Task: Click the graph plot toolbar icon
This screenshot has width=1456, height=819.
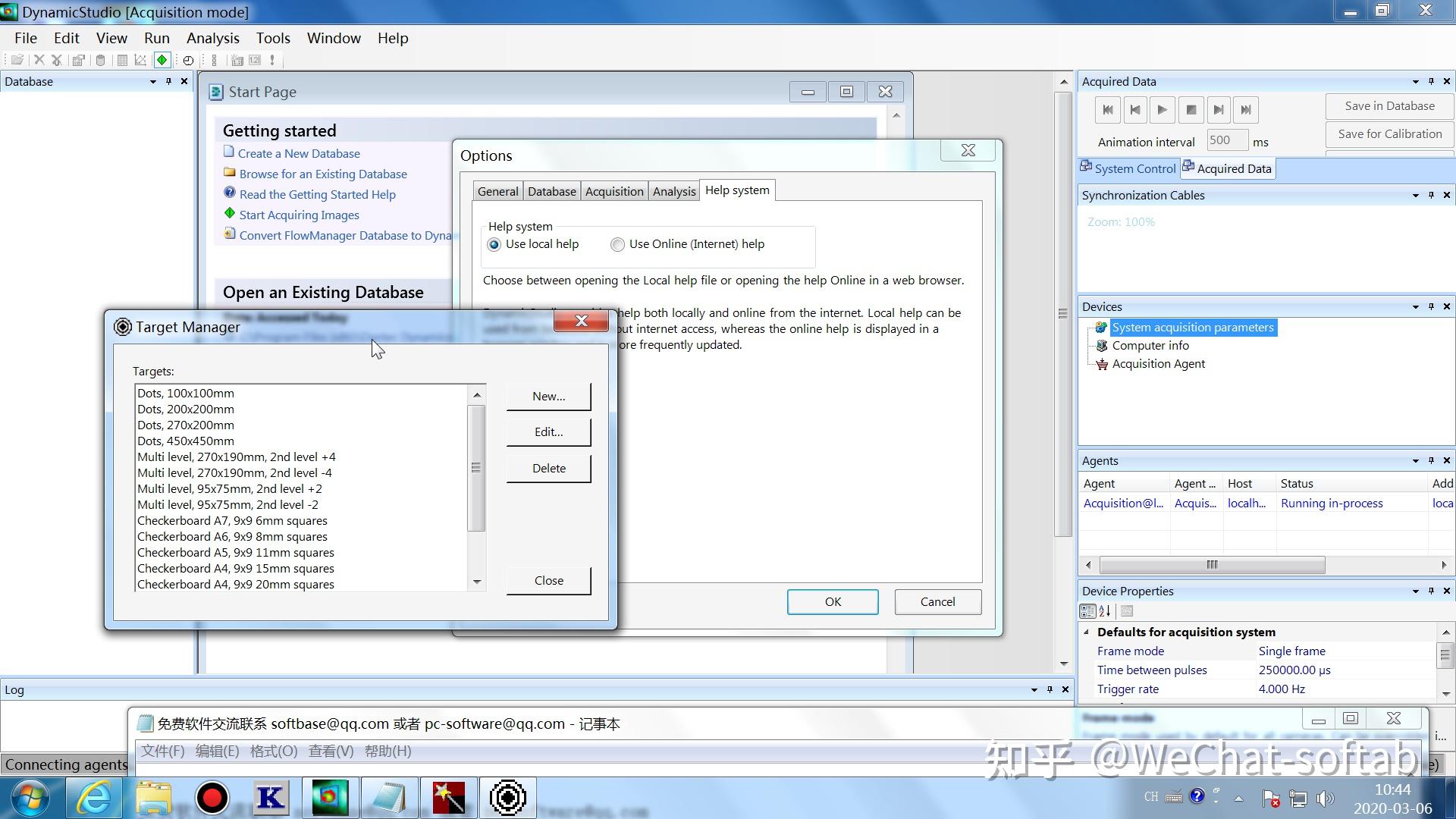Action: pos(140,60)
